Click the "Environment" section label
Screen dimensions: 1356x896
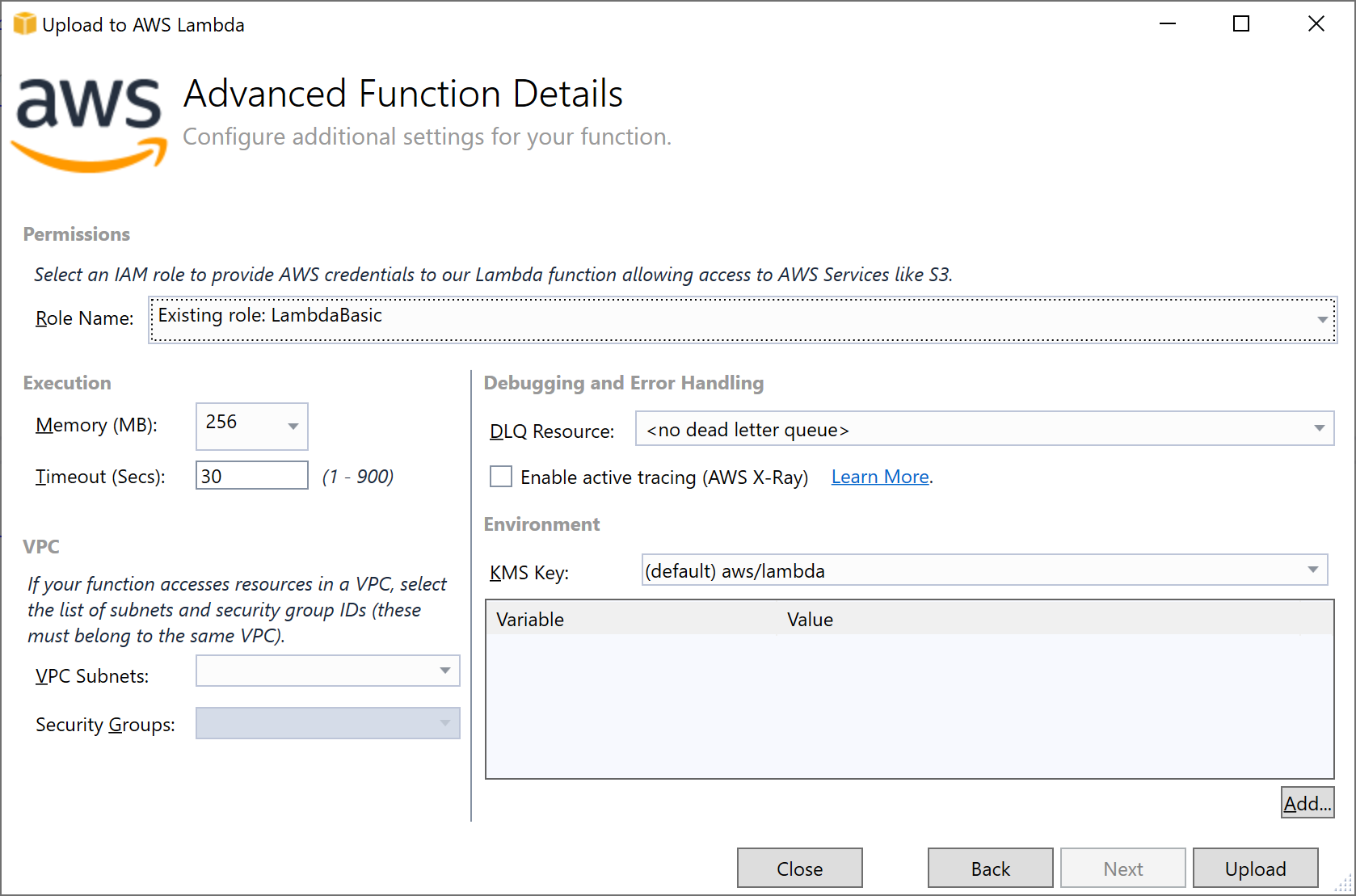coord(541,524)
